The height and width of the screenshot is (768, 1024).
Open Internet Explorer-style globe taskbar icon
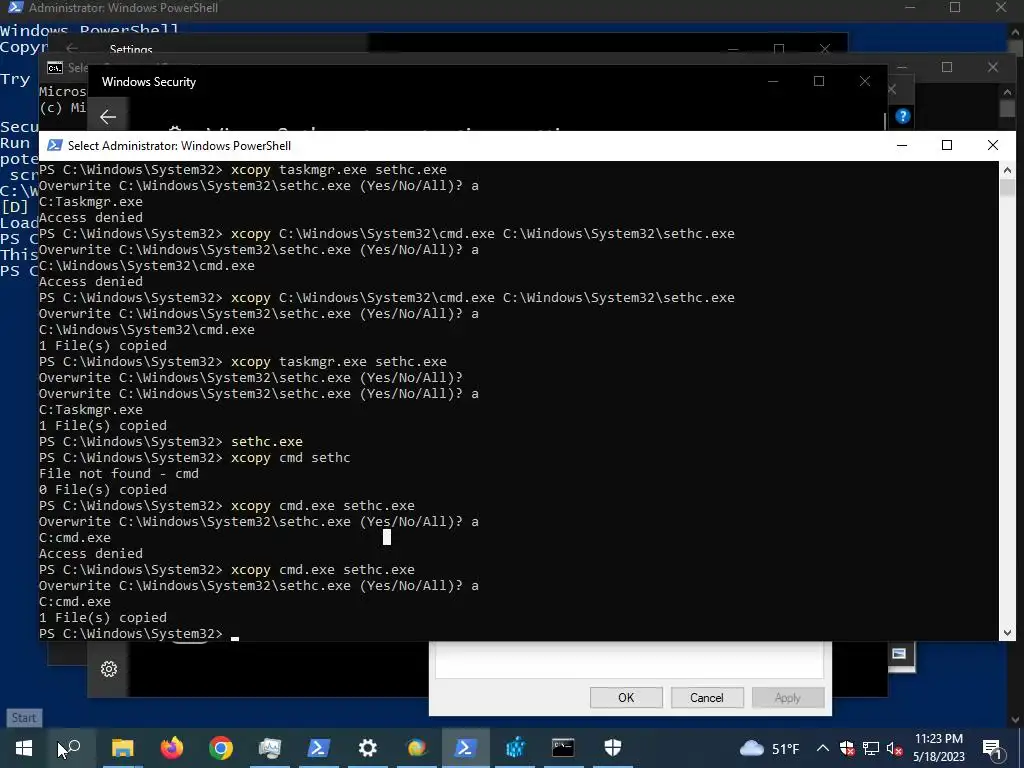click(417, 748)
